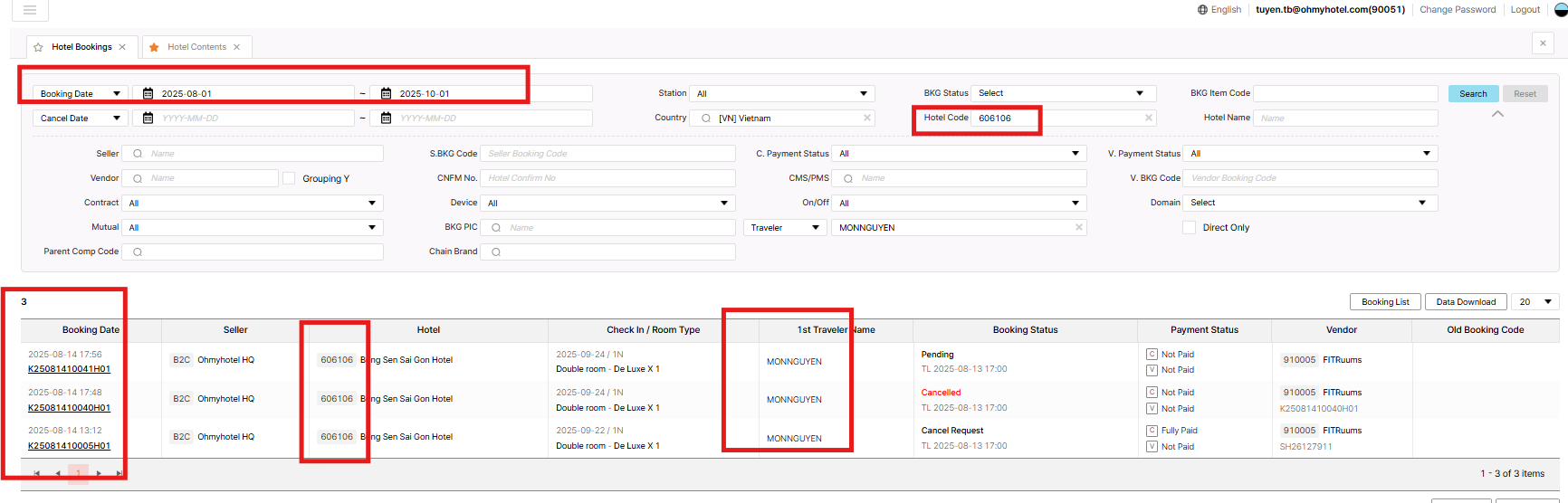Clear the Hotel Code 606106 value
The height and width of the screenshot is (503, 1568).
click(1148, 118)
